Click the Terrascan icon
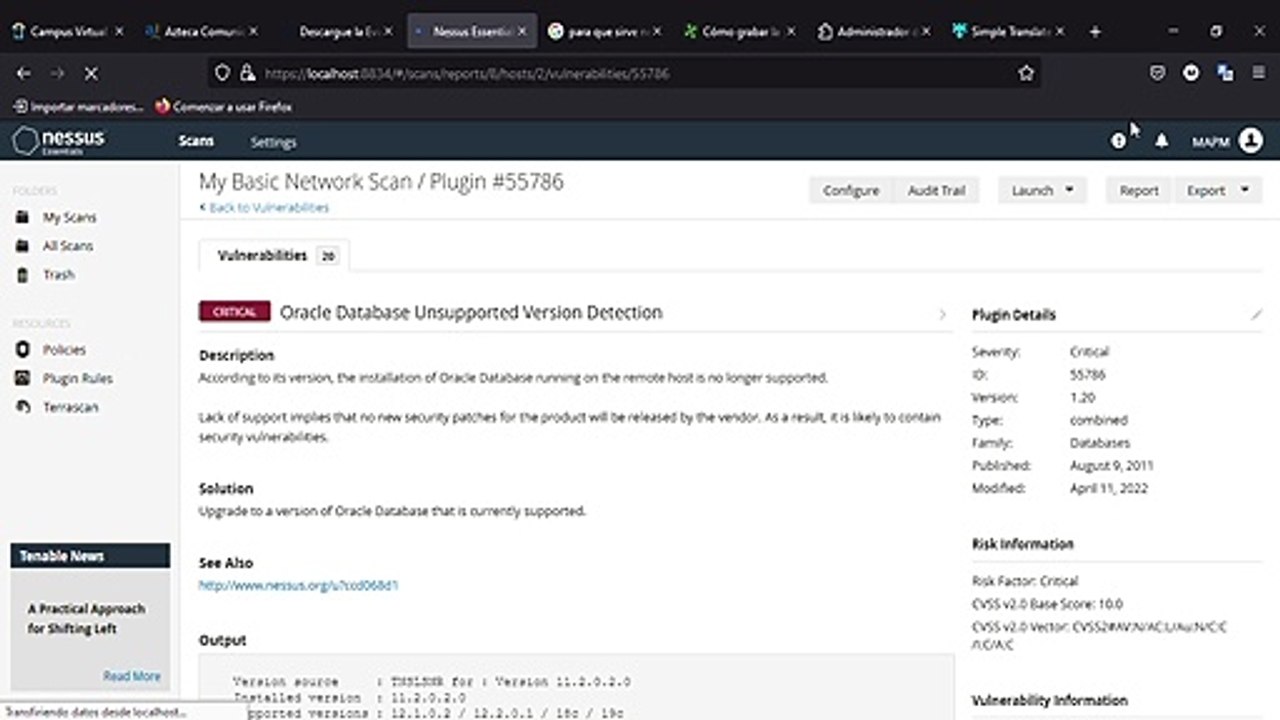Image resolution: width=1280 pixels, height=720 pixels. (x=22, y=407)
